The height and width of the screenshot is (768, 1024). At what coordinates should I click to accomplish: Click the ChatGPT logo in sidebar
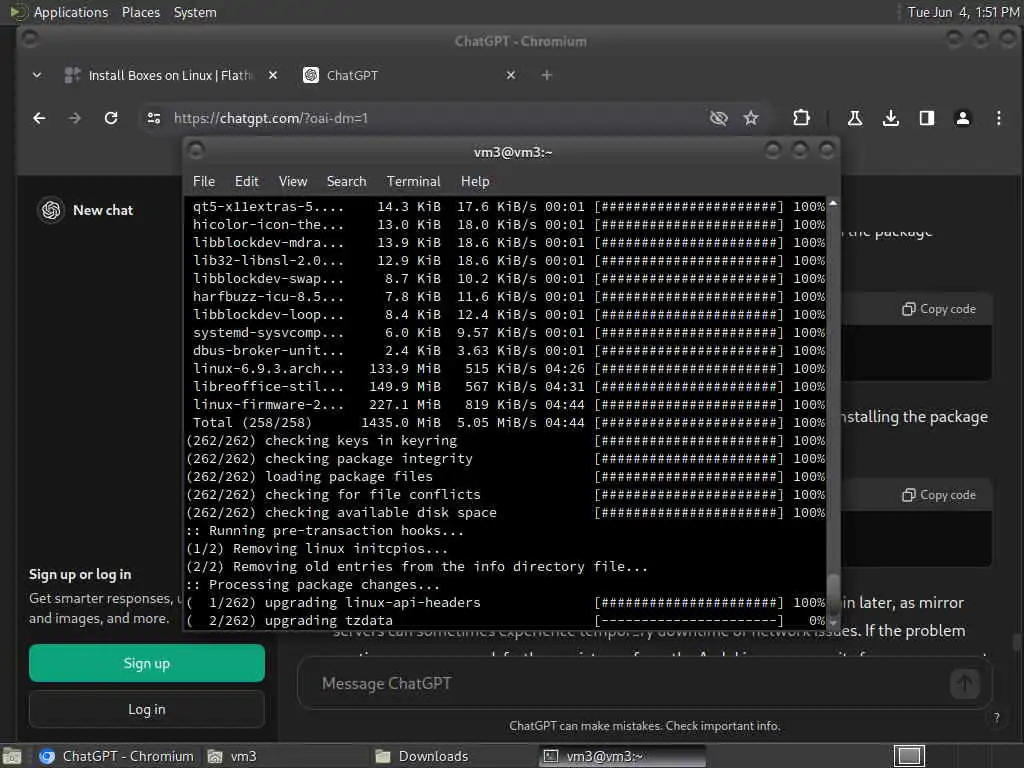tap(51, 210)
